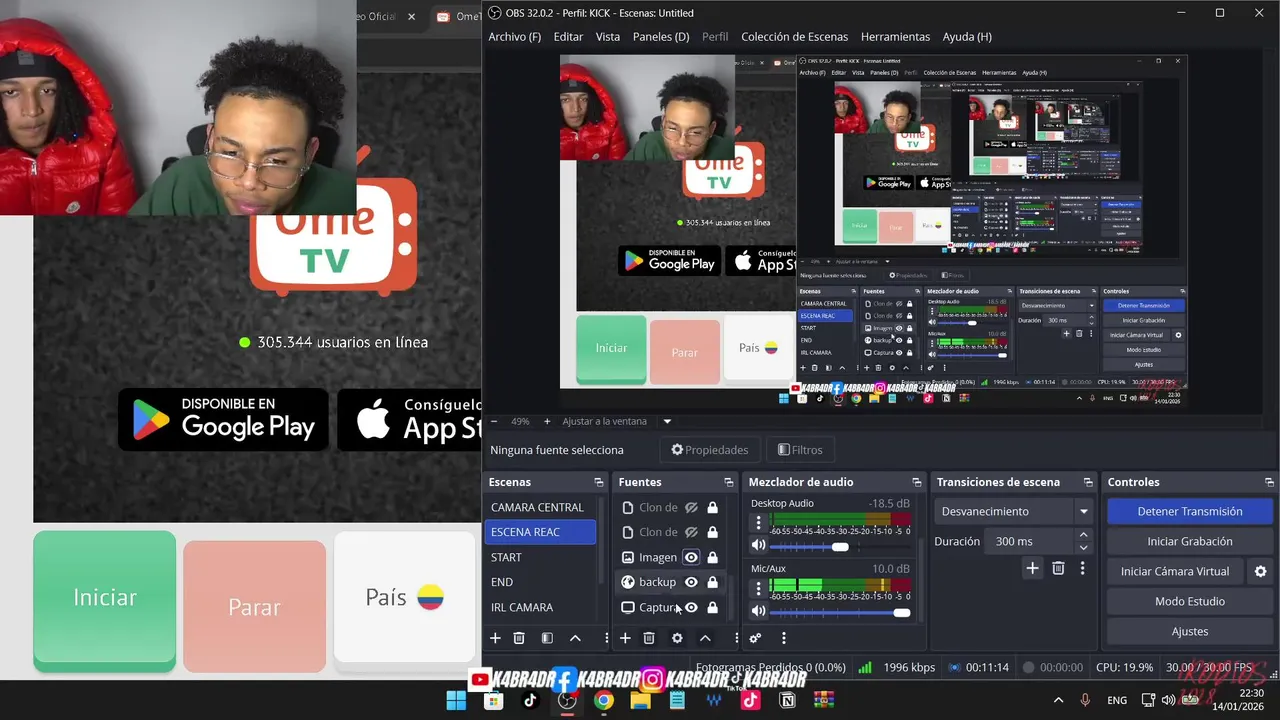The image size is (1280, 720).
Task: Open Mic/Aux options three-dots button
Action: [758, 588]
